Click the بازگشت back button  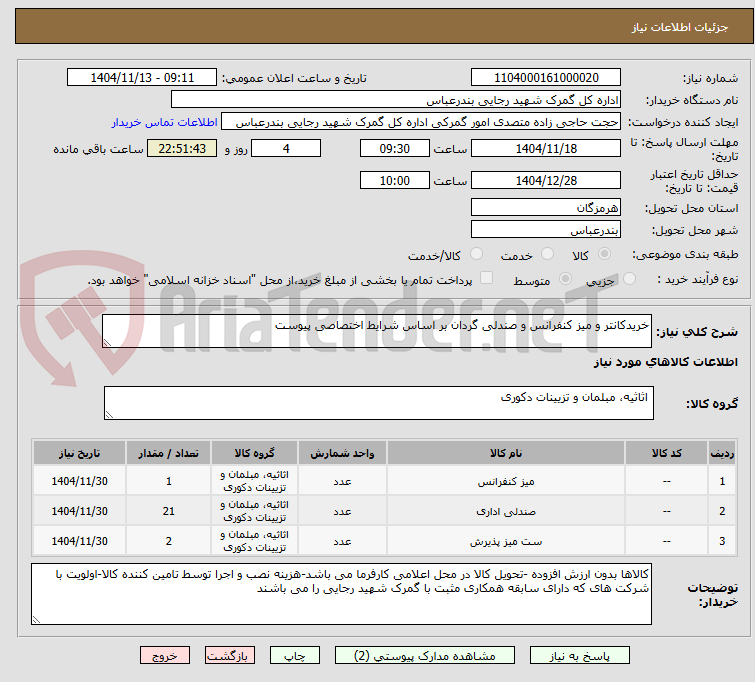point(230,656)
